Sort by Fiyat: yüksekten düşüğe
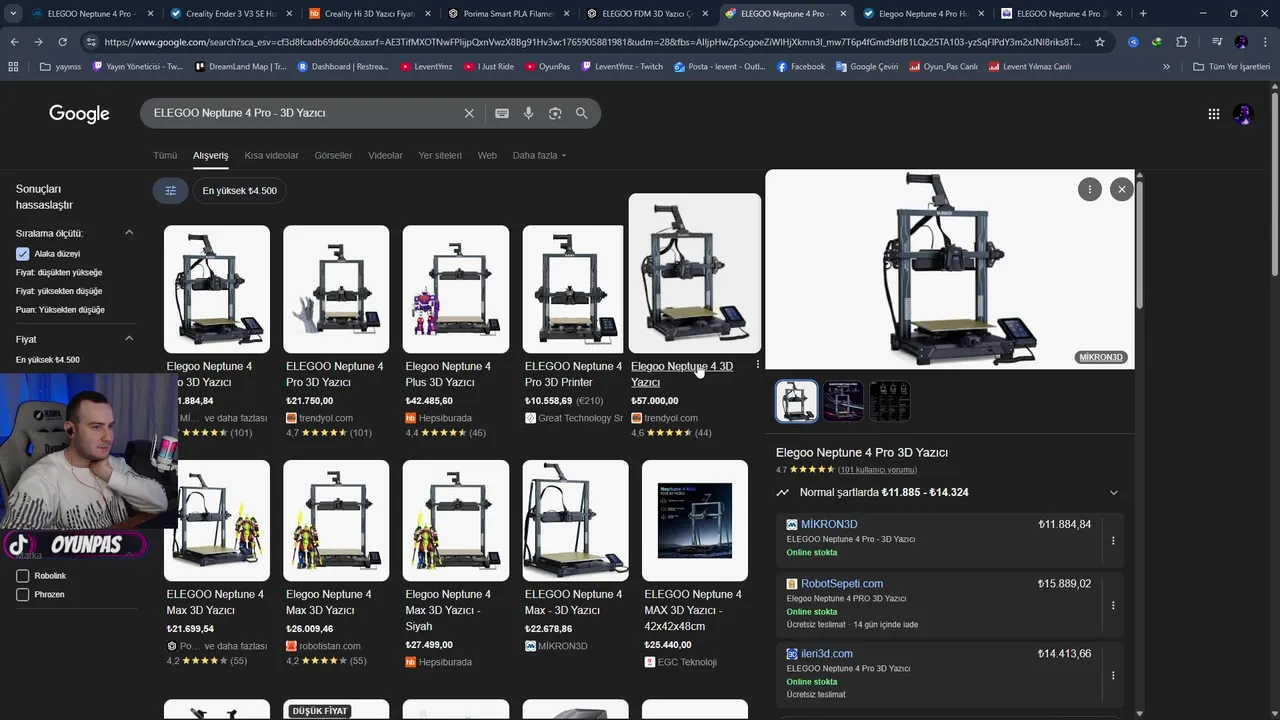 coord(59,291)
